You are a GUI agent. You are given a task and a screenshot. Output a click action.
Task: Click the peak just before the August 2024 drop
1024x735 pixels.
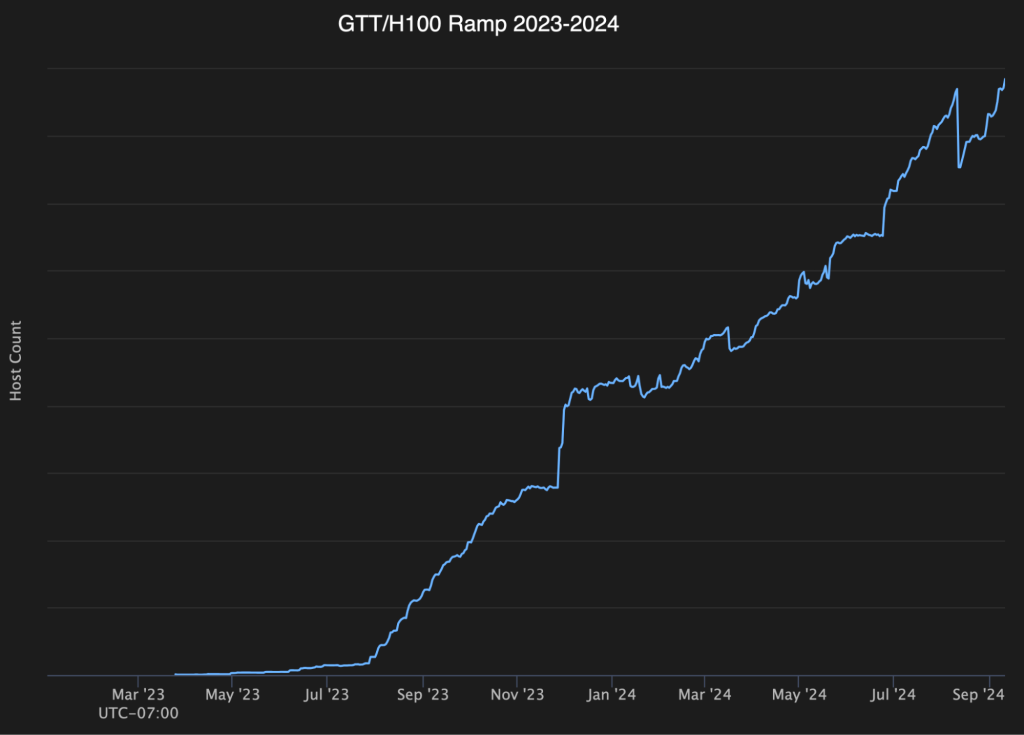click(x=957, y=90)
